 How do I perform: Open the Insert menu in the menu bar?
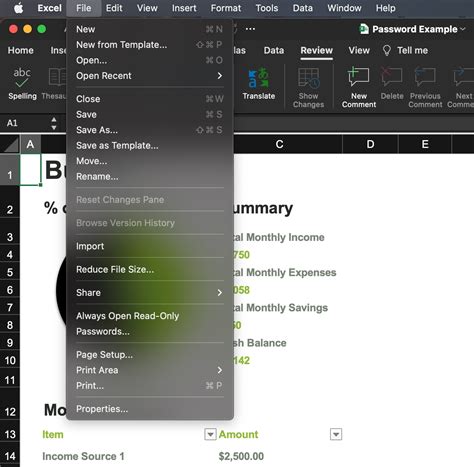(184, 8)
